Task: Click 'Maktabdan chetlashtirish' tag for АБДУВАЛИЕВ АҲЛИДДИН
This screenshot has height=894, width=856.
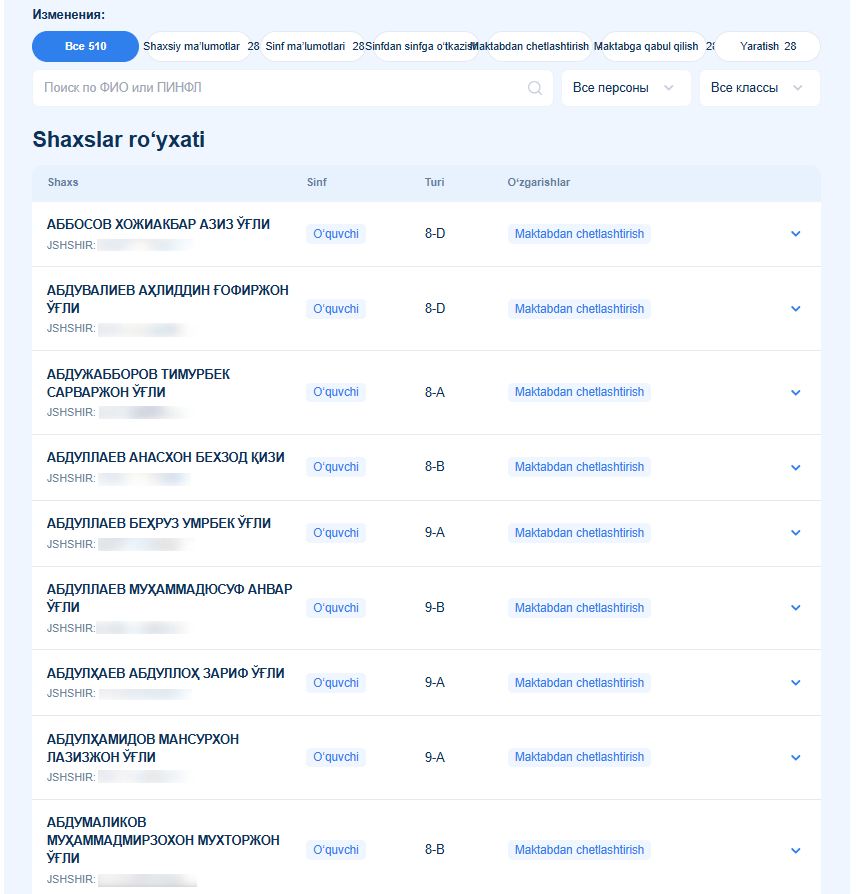Action: (579, 308)
